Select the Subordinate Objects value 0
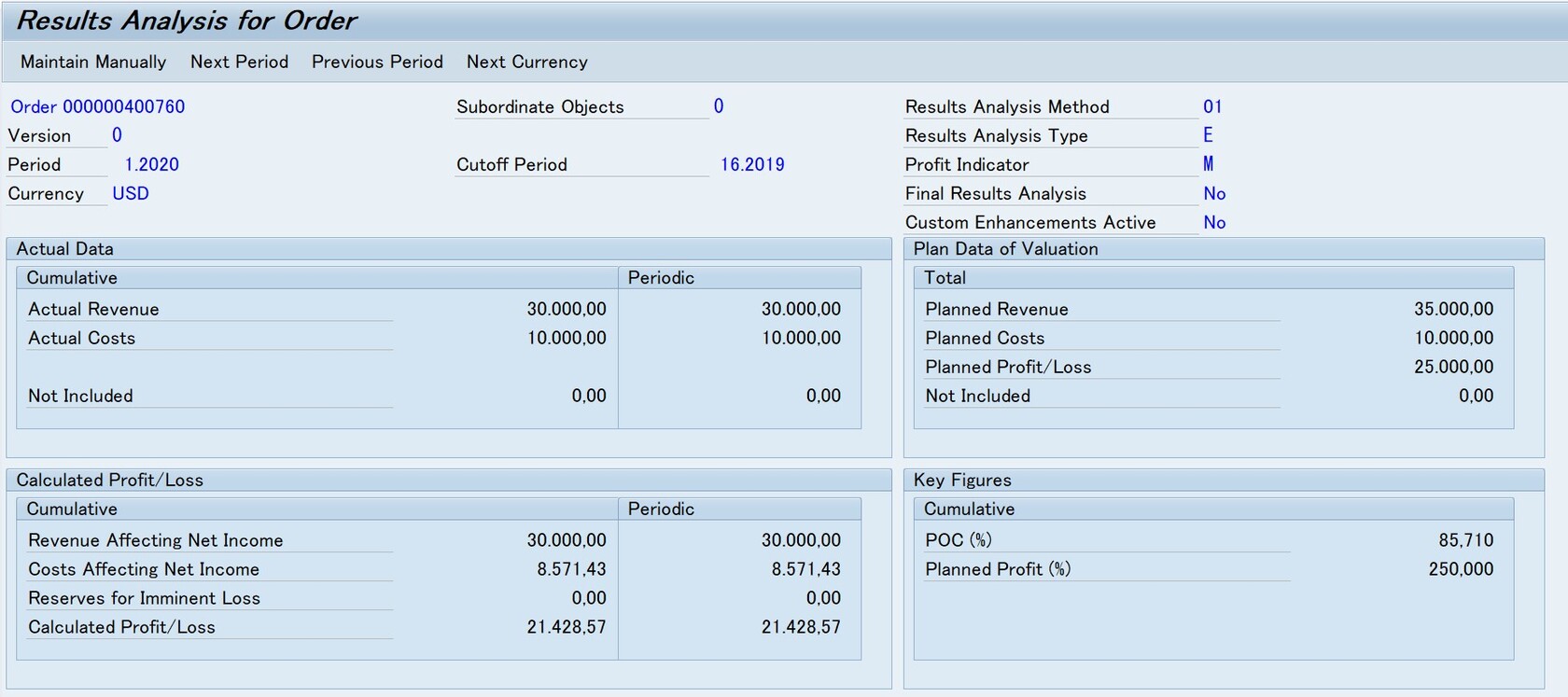Viewport: 1568px width, 697px height. click(719, 106)
